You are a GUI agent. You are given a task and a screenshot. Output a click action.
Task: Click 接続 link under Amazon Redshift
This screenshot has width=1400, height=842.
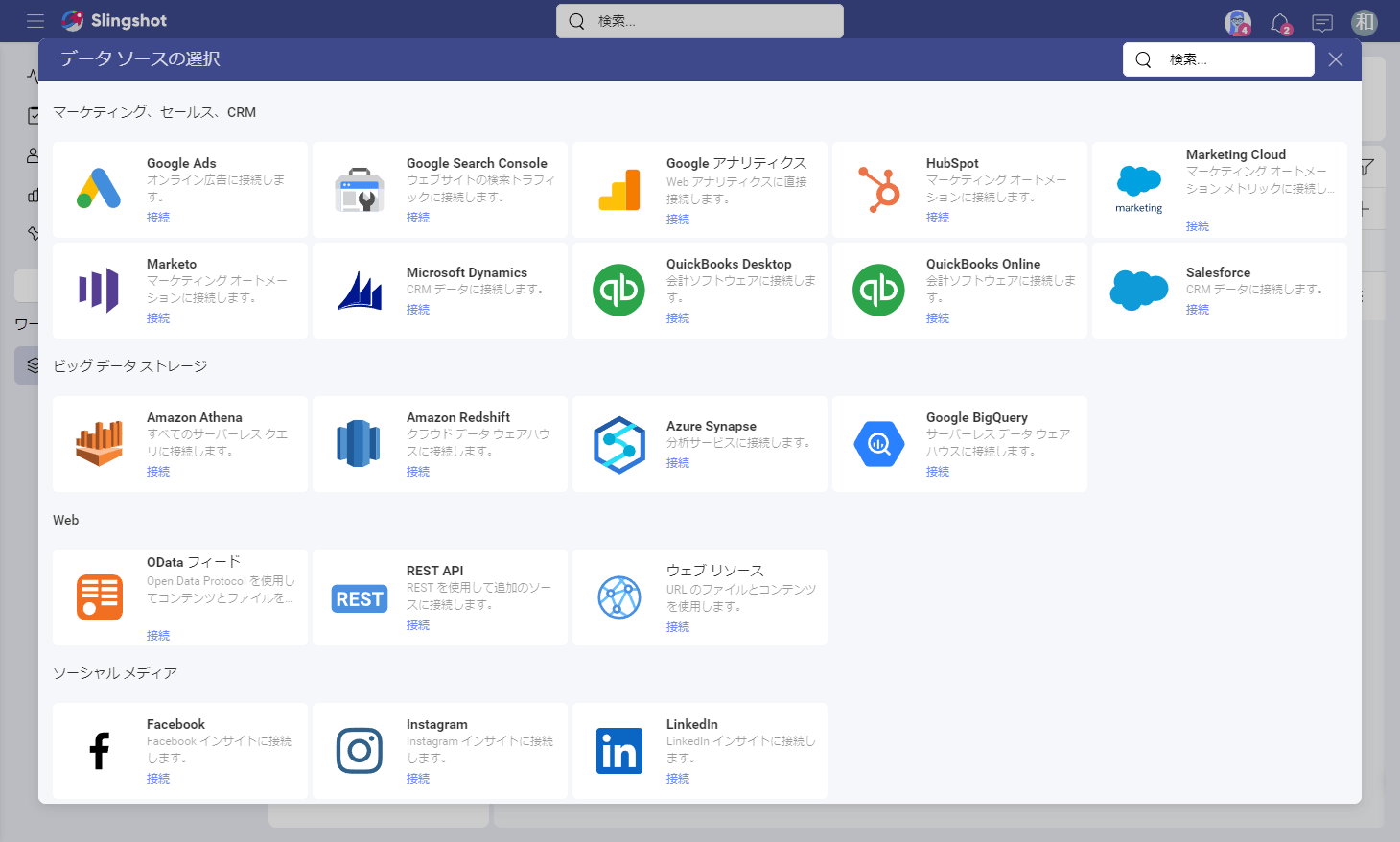[x=418, y=472]
